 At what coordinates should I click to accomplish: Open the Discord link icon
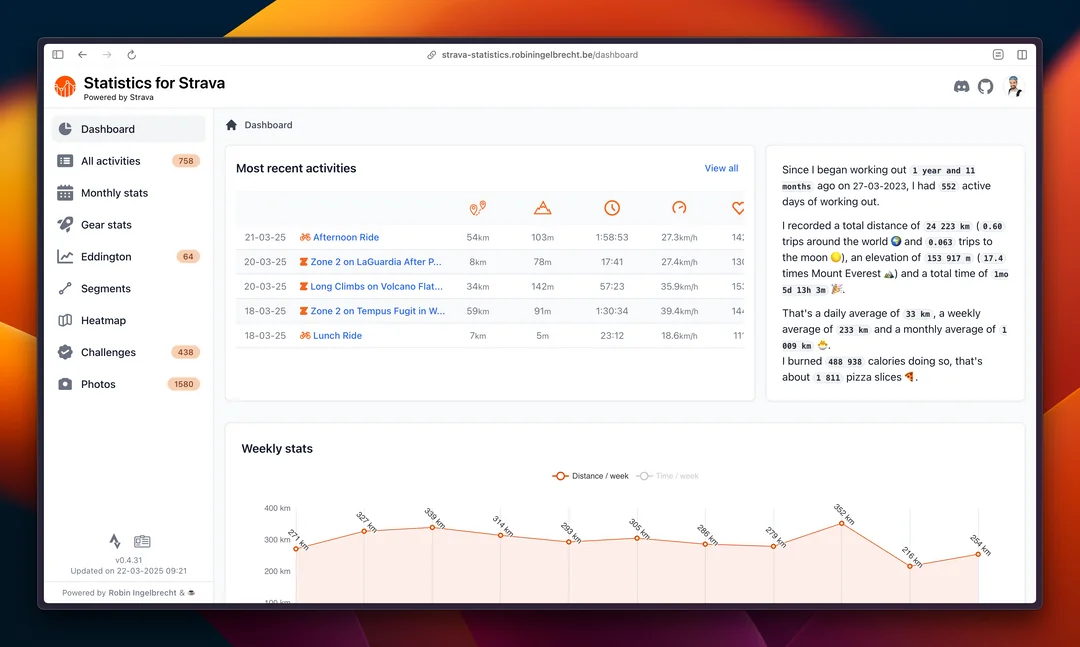961,86
